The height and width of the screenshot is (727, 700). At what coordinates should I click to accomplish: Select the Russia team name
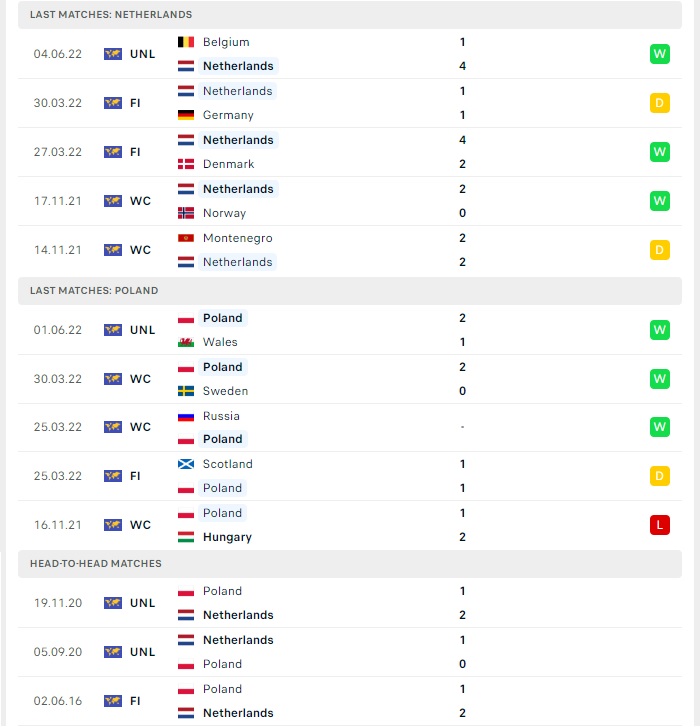[221, 416]
